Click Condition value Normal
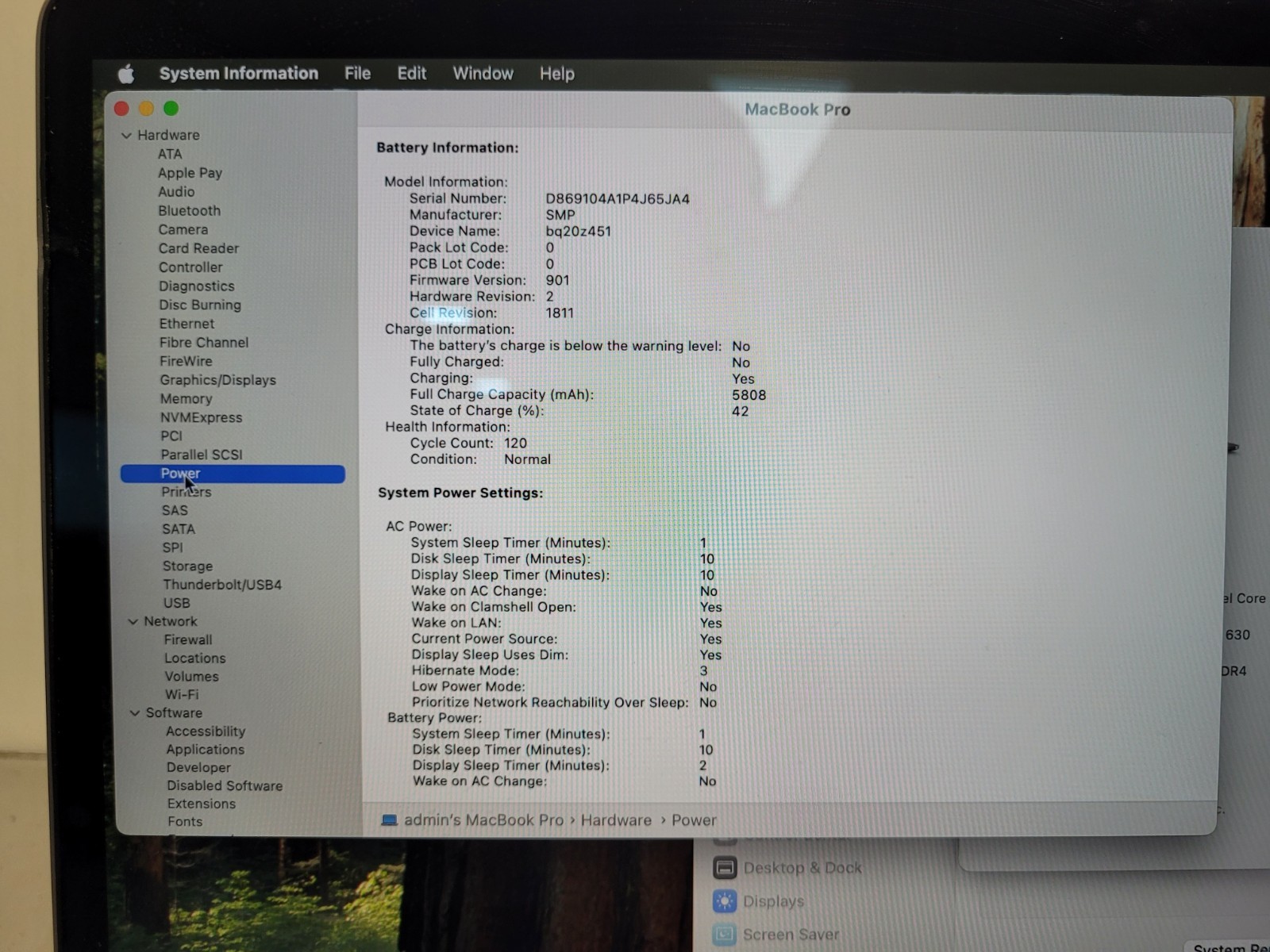The height and width of the screenshot is (952, 1270). click(527, 459)
